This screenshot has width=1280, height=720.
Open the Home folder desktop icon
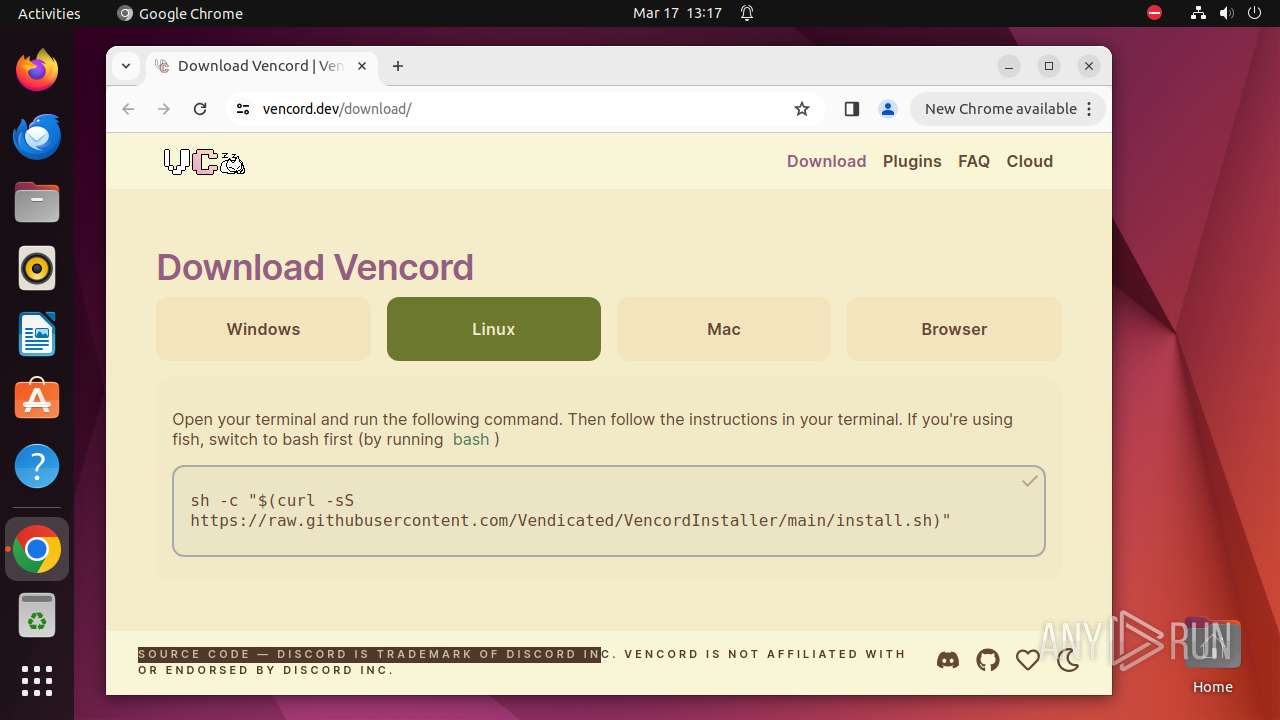(1212, 657)
